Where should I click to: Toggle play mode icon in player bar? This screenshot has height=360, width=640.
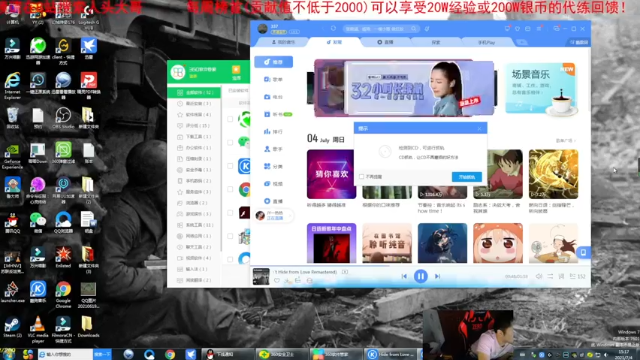[550, 276]
